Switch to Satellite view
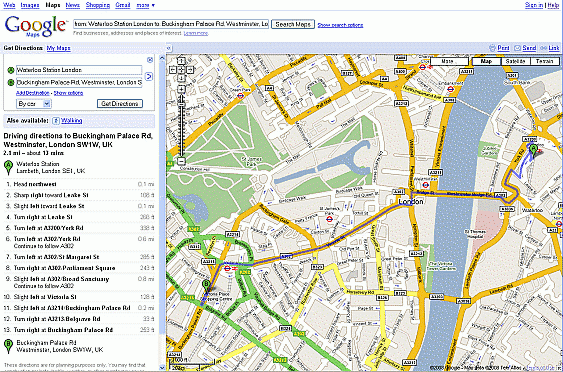The width and height of the screenshot is (563, 372). (515, 61)
